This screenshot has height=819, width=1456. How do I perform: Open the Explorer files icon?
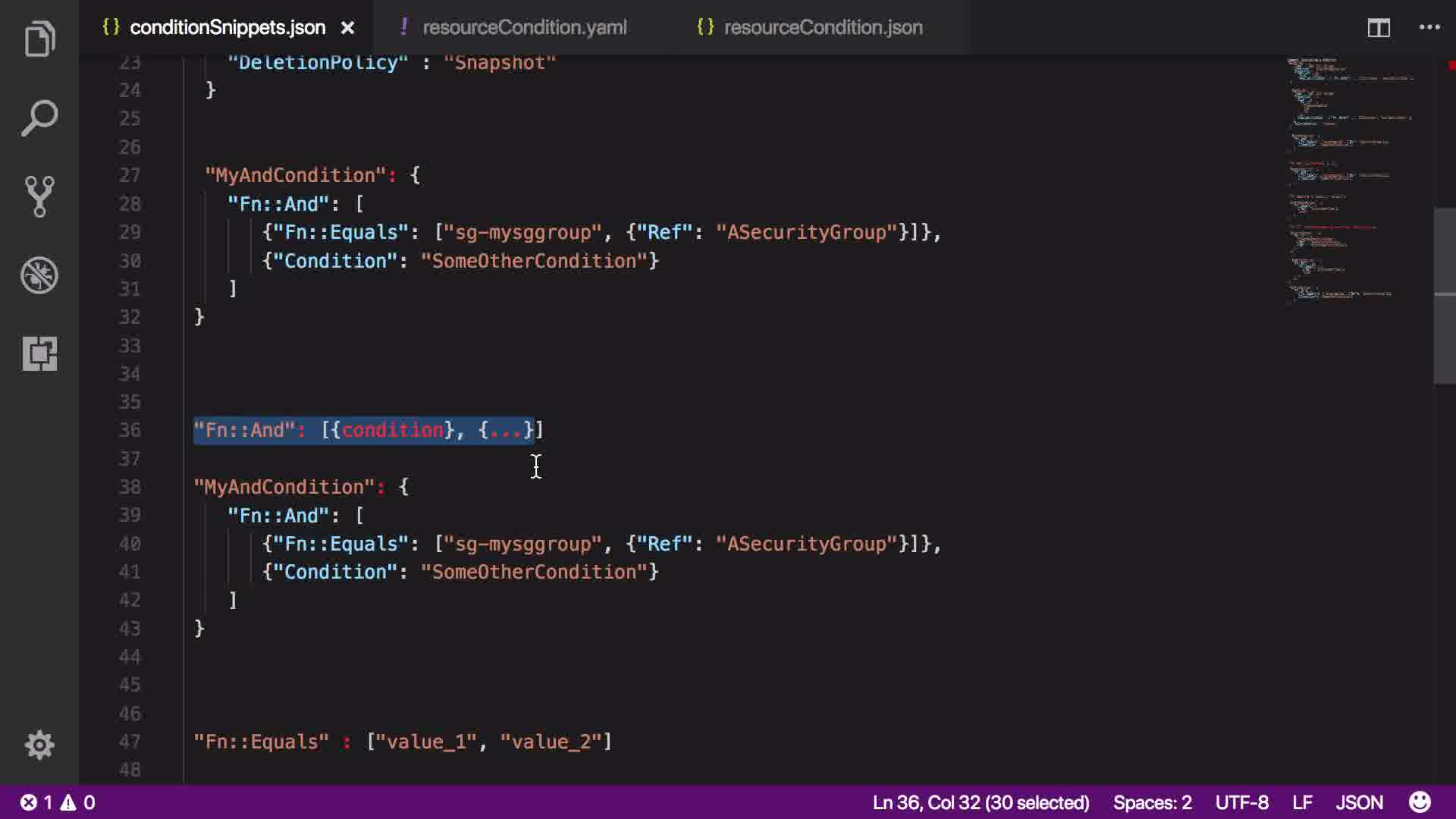click(39, 39)
